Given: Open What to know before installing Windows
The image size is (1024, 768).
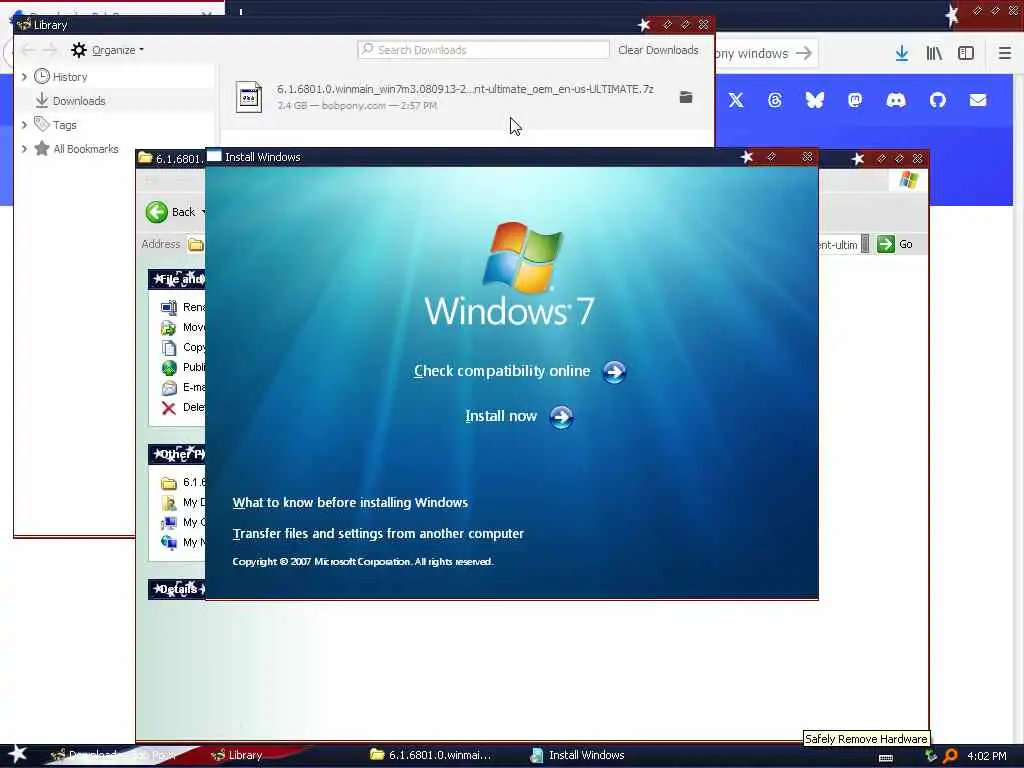Looking at the screenshot, I should 350,502.
